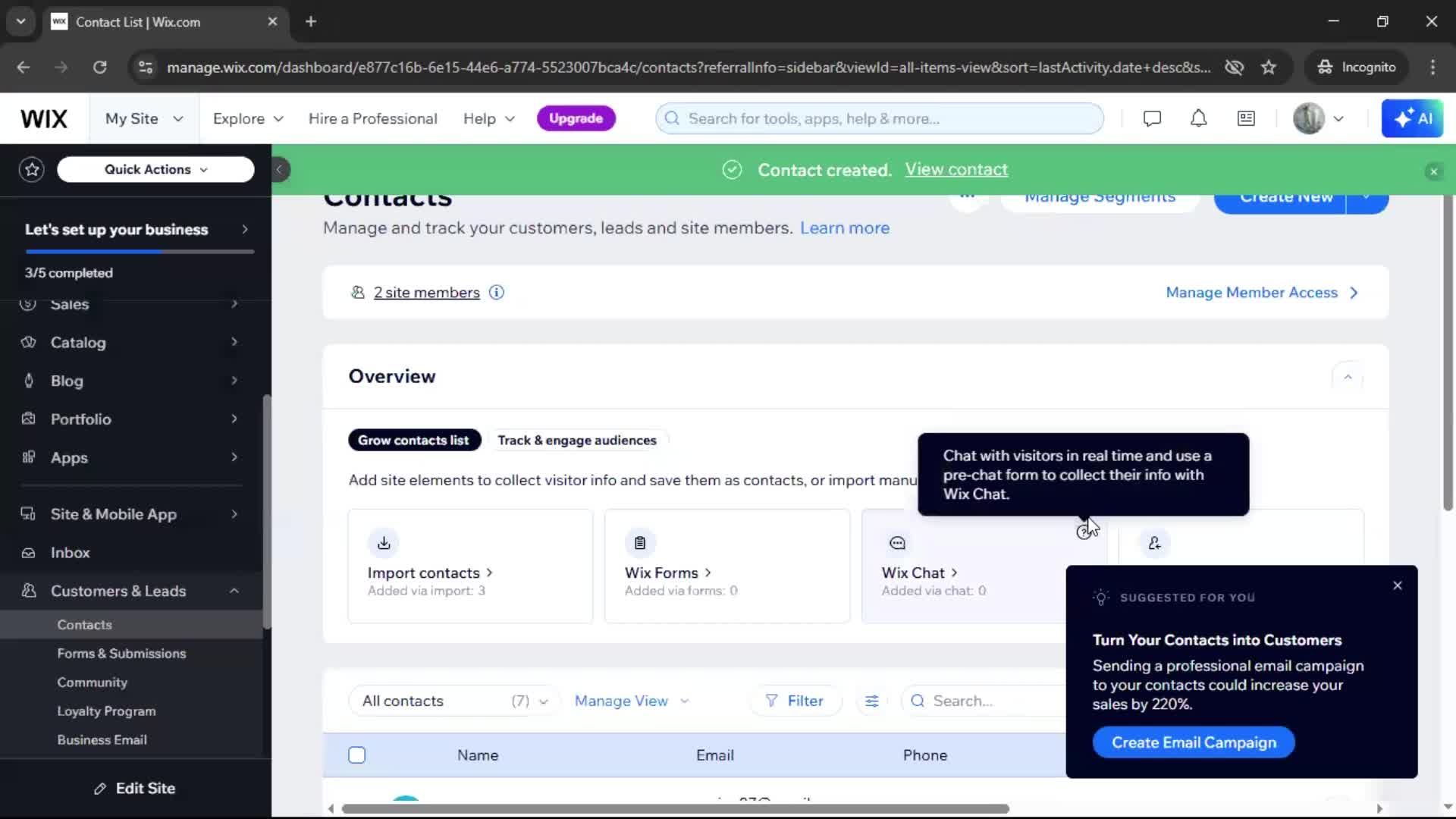The width and height of the screenshot is (1456, 819).
Task: Open the Explore menu
Action: pos(248,119)
